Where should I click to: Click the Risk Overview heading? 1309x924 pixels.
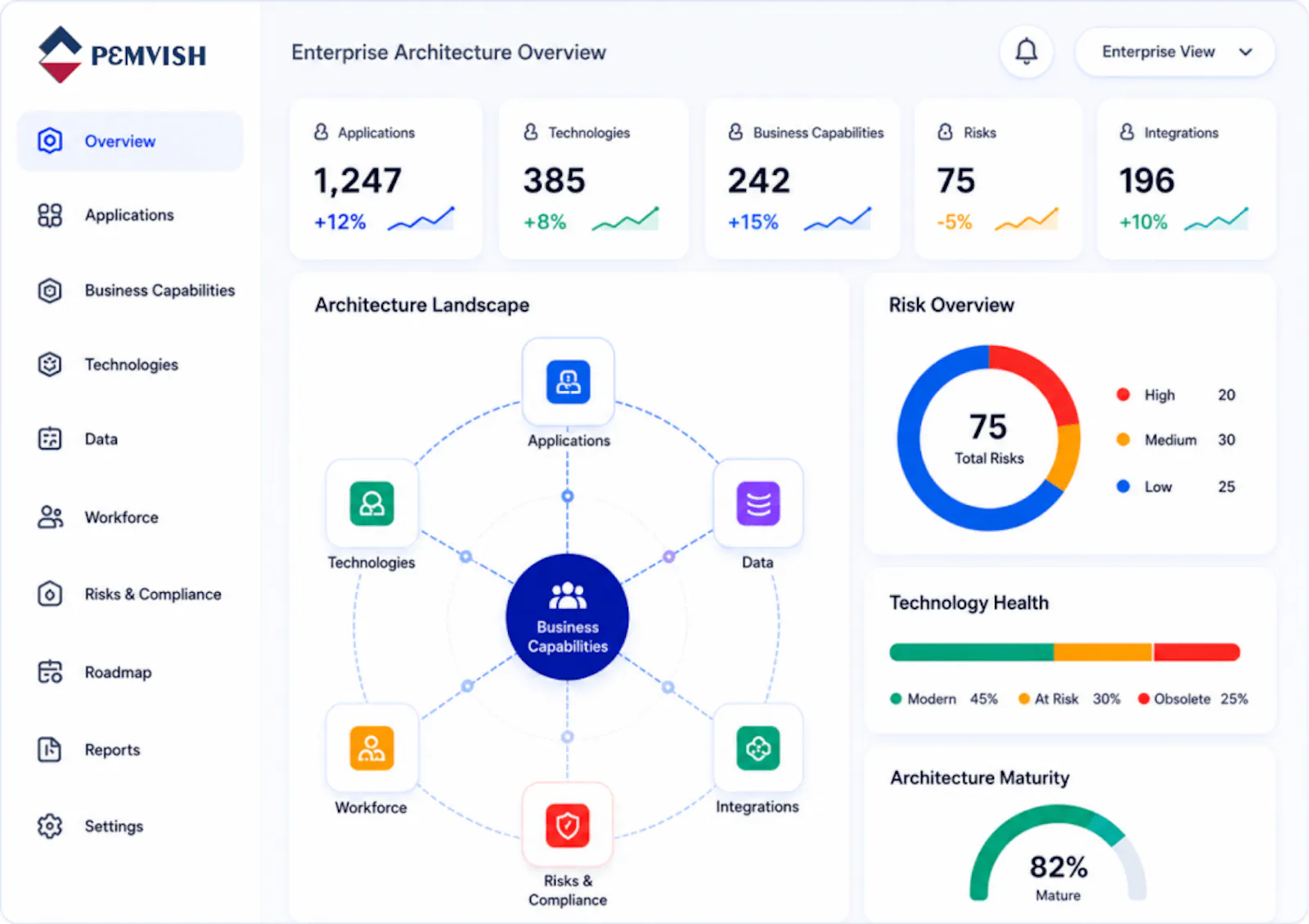(x=951, y=305)
